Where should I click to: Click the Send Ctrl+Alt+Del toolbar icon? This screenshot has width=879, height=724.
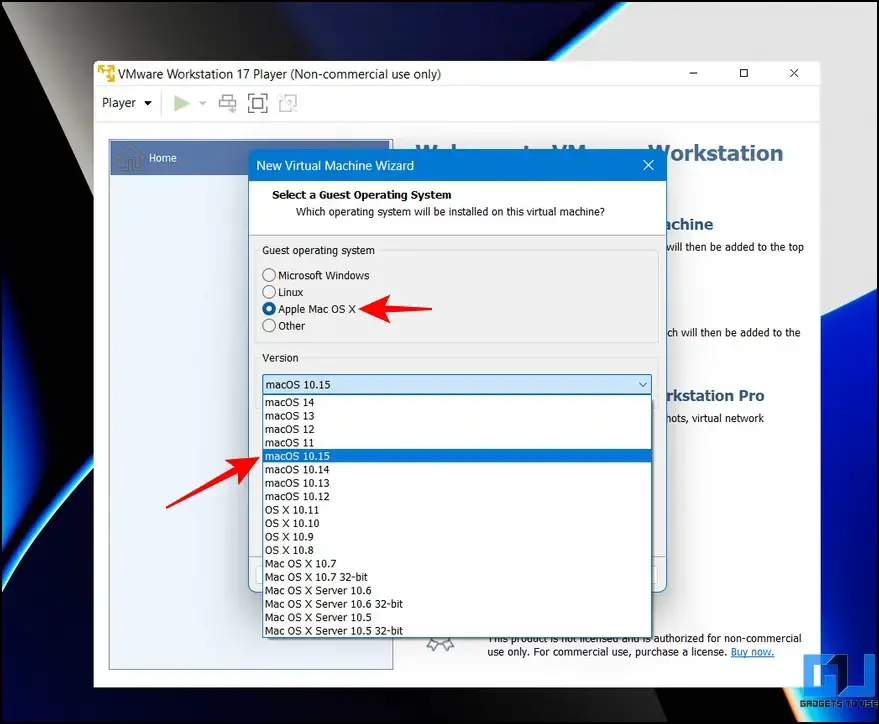coord(227,103)
